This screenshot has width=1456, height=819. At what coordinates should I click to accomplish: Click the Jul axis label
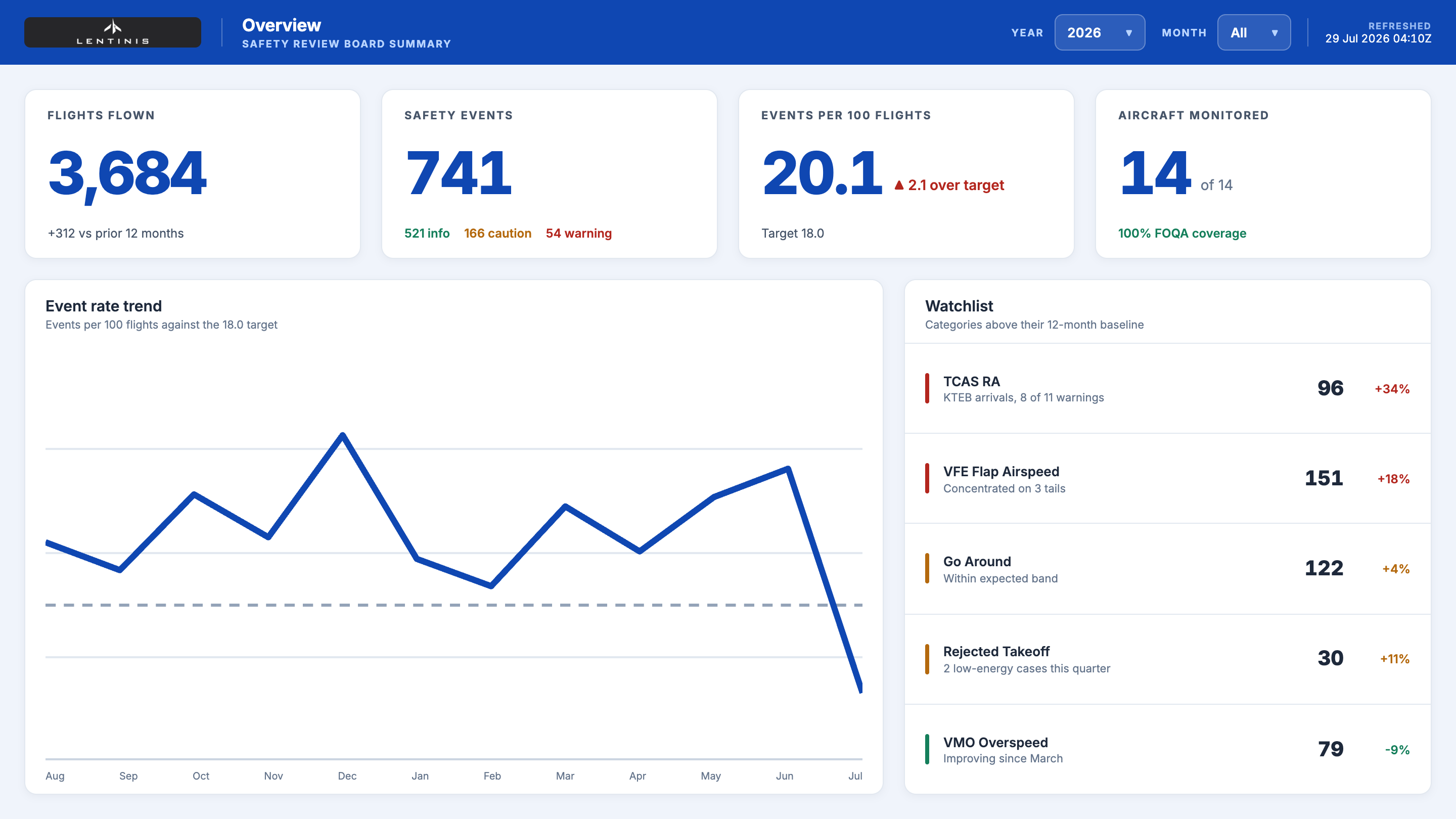pos(855,776)
